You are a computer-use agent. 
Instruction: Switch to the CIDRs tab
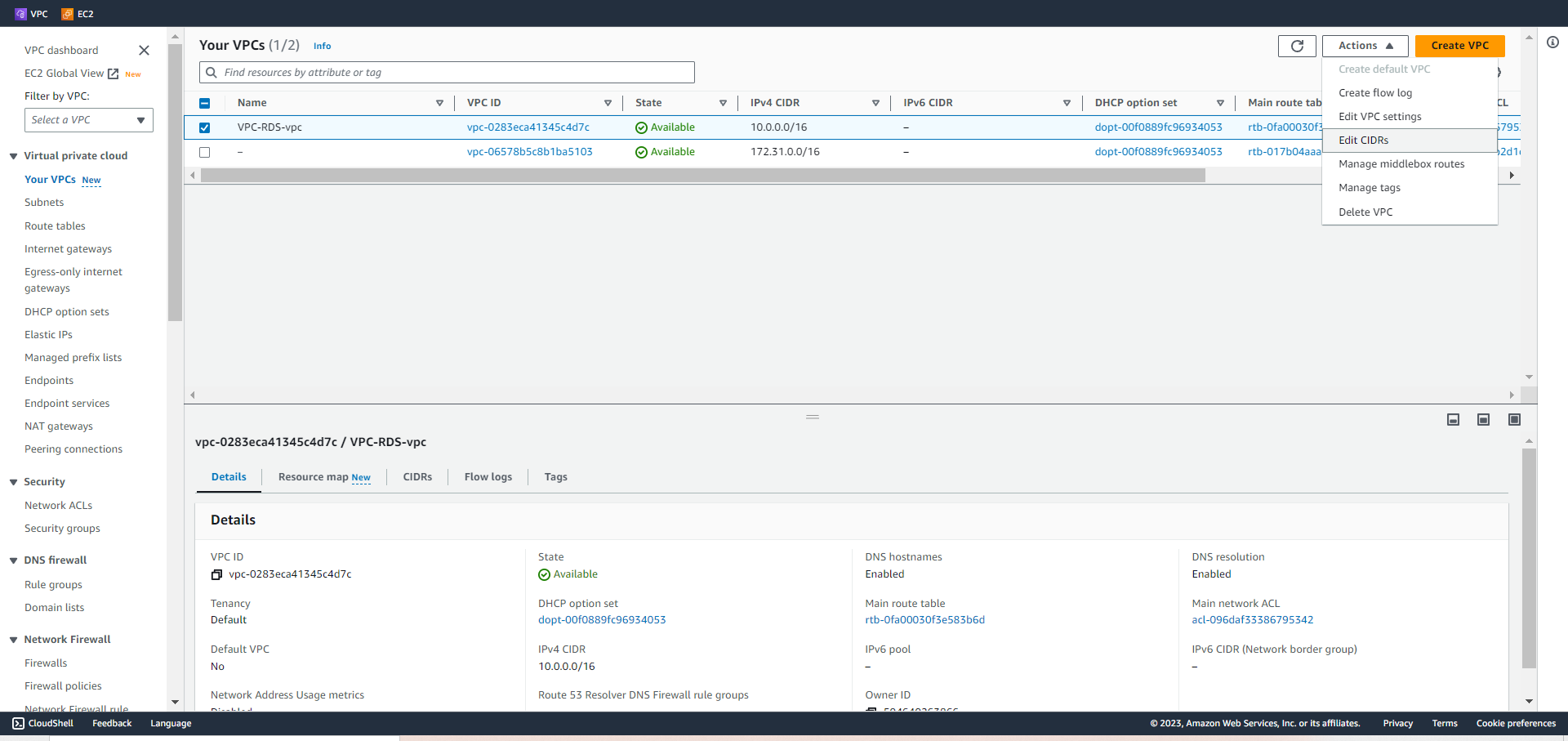click(417, 477)
